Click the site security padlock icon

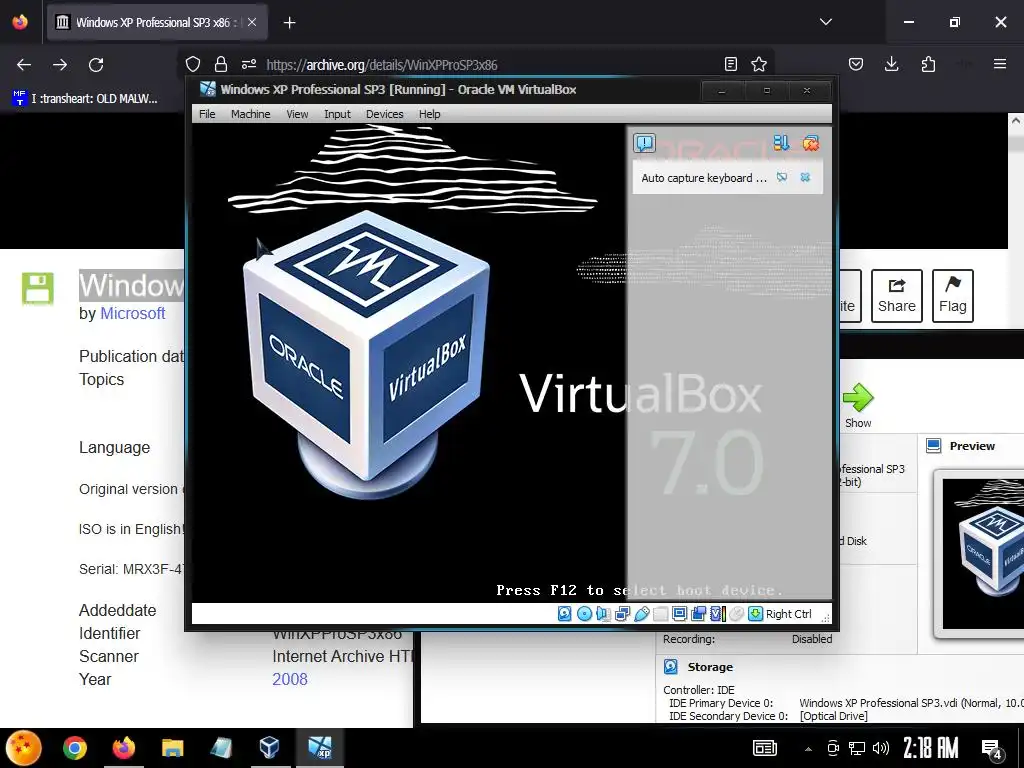point(221,64)
